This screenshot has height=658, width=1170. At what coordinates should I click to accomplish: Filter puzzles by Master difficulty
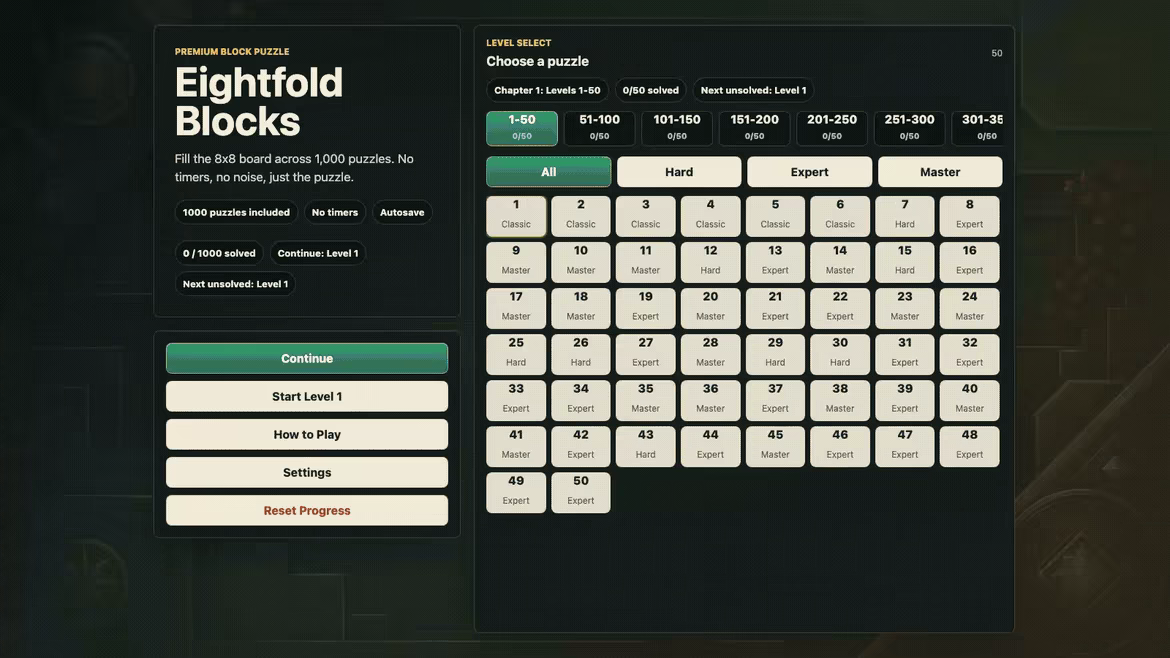coord(940,172)
